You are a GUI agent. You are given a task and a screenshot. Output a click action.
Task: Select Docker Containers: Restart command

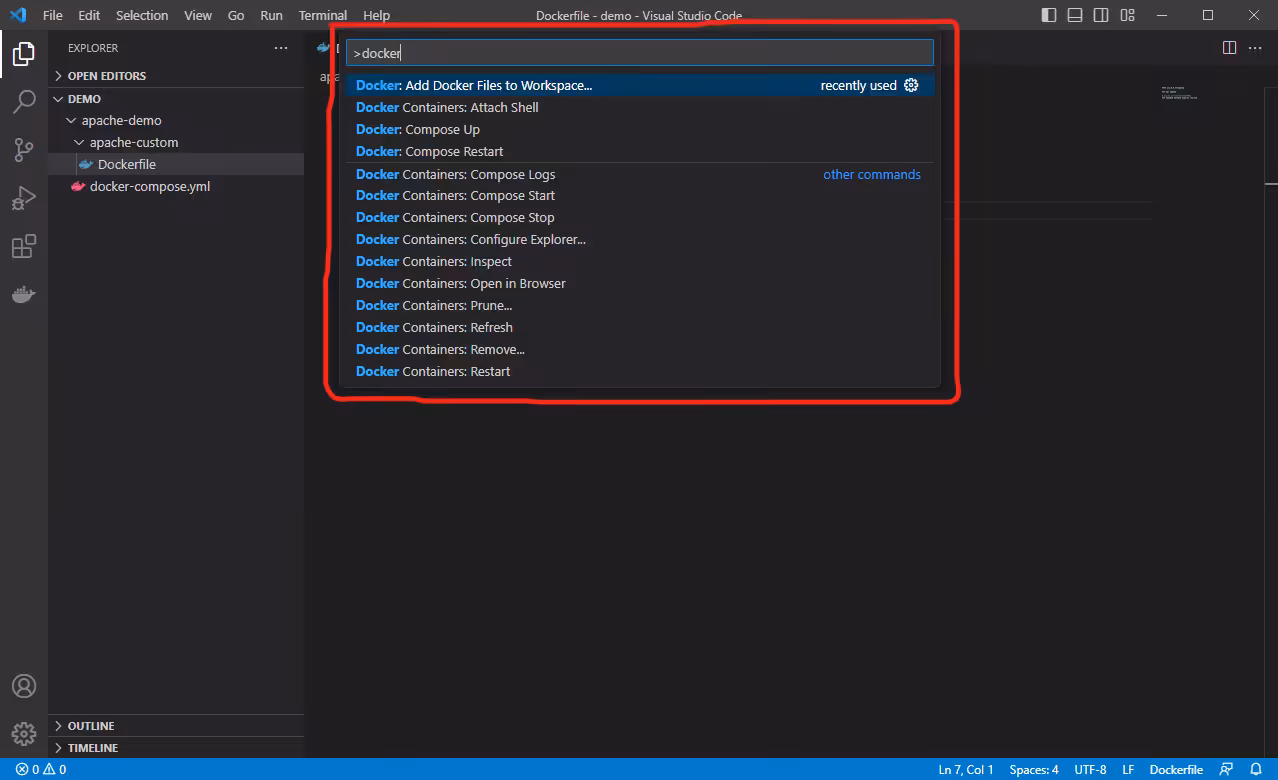click(640, 371)
